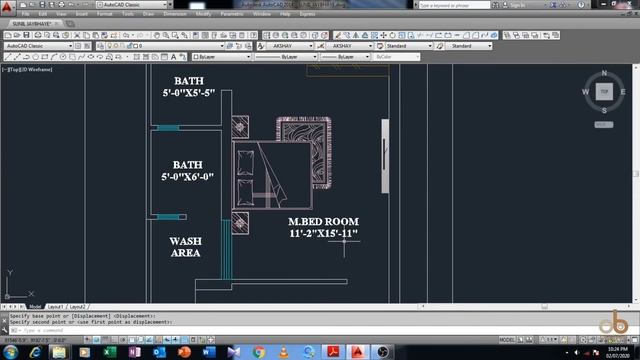Create a new drawing with the New icon
Image resolution: width=640 pixels, height=360 pixels.
pyautogui.click(x=8, y=36)
